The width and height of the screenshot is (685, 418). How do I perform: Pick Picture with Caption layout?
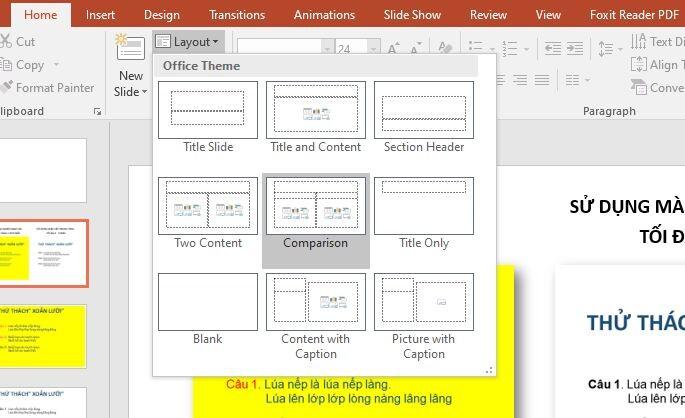pos(424,317)
